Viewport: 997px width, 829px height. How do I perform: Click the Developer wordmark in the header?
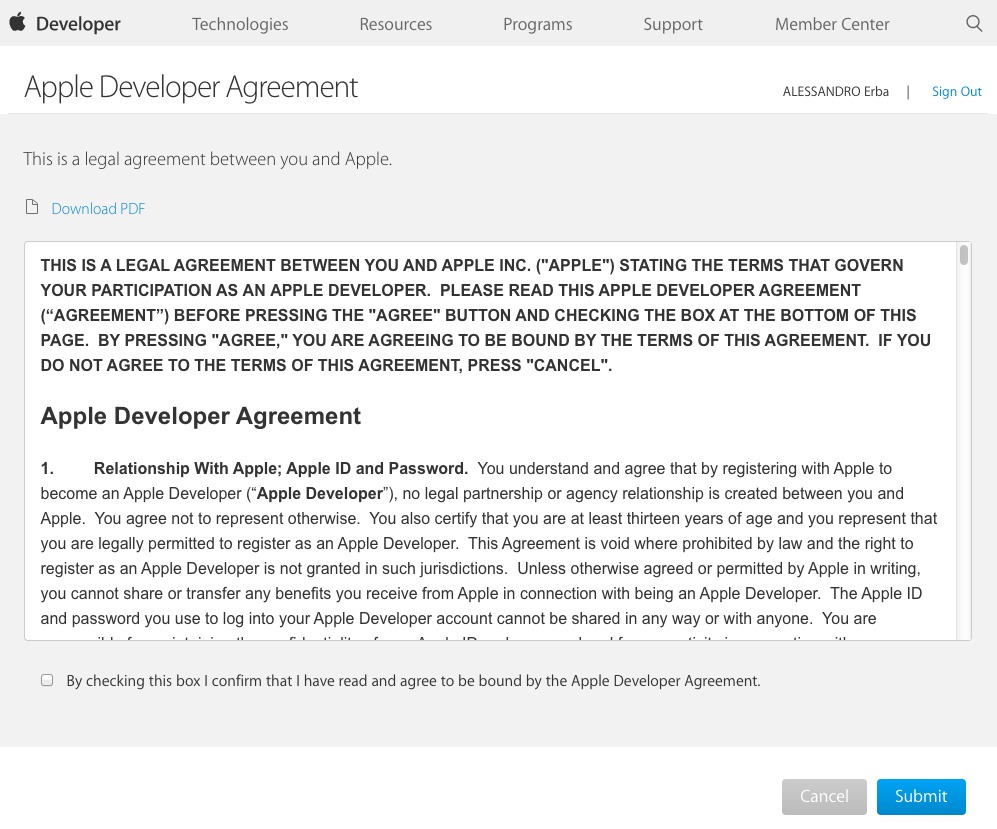click(x=78, y=24)
